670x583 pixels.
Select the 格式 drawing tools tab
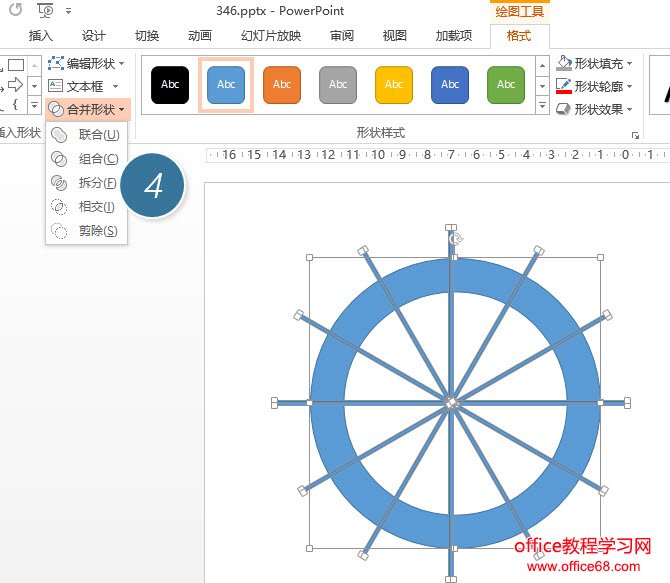pyautogui.click(x=519, y=35)
